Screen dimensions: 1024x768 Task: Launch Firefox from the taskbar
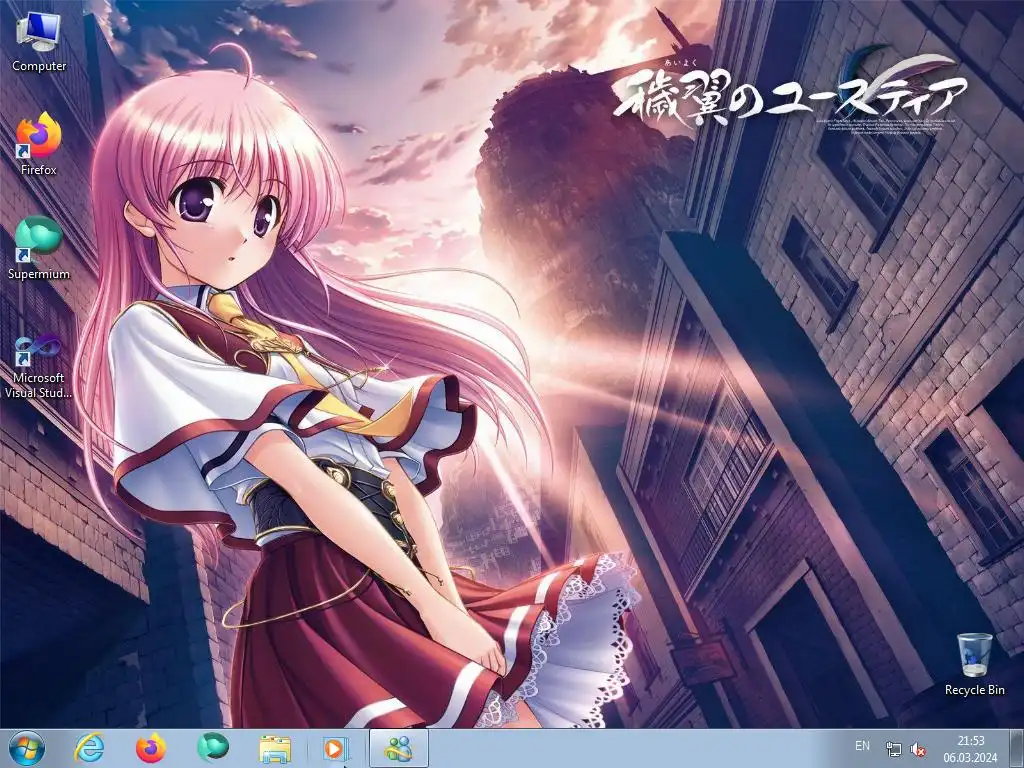pyautogui.click(x=151, y=748)
